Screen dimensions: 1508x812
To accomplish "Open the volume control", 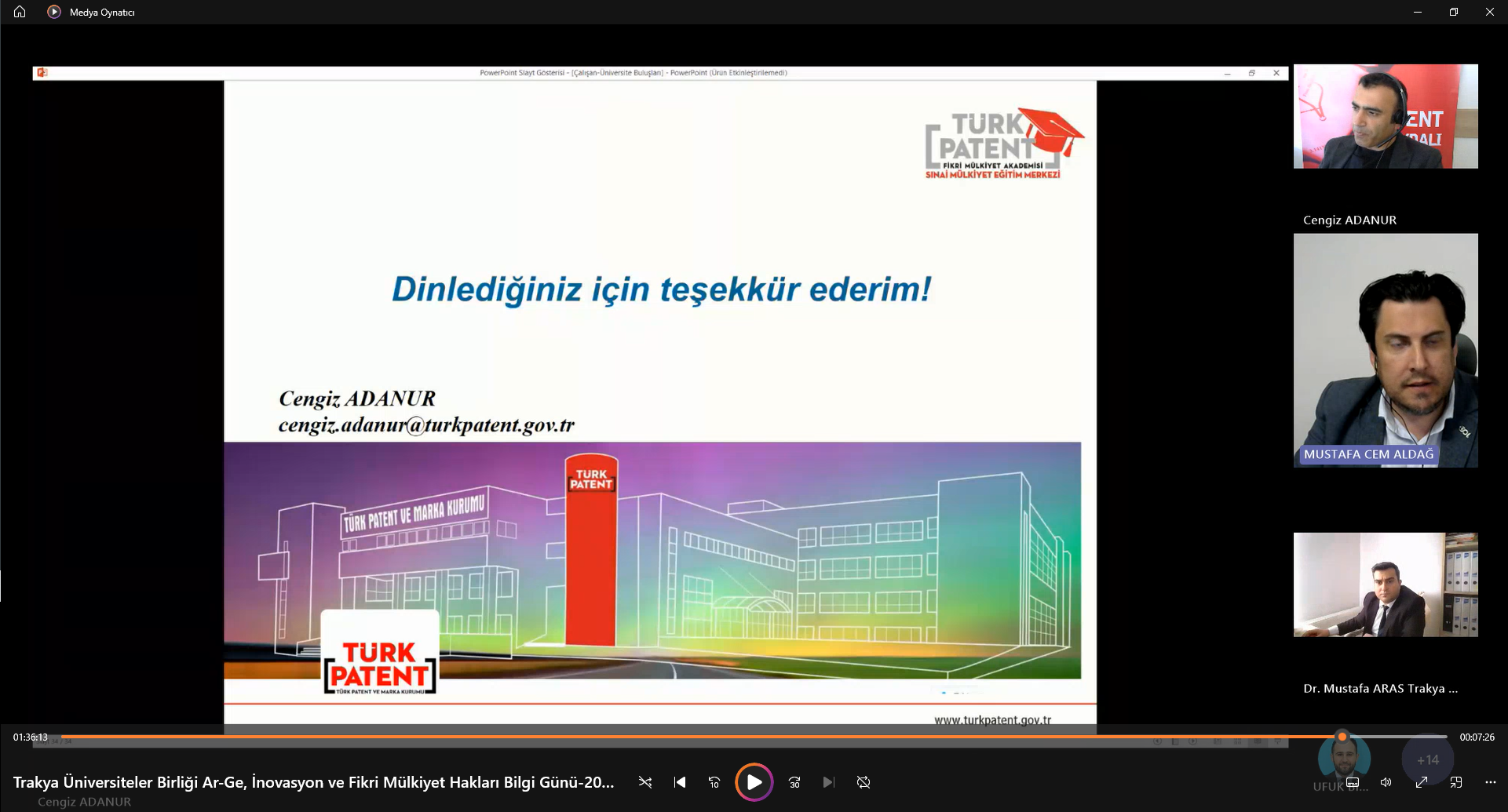I will coord(1386,782).
